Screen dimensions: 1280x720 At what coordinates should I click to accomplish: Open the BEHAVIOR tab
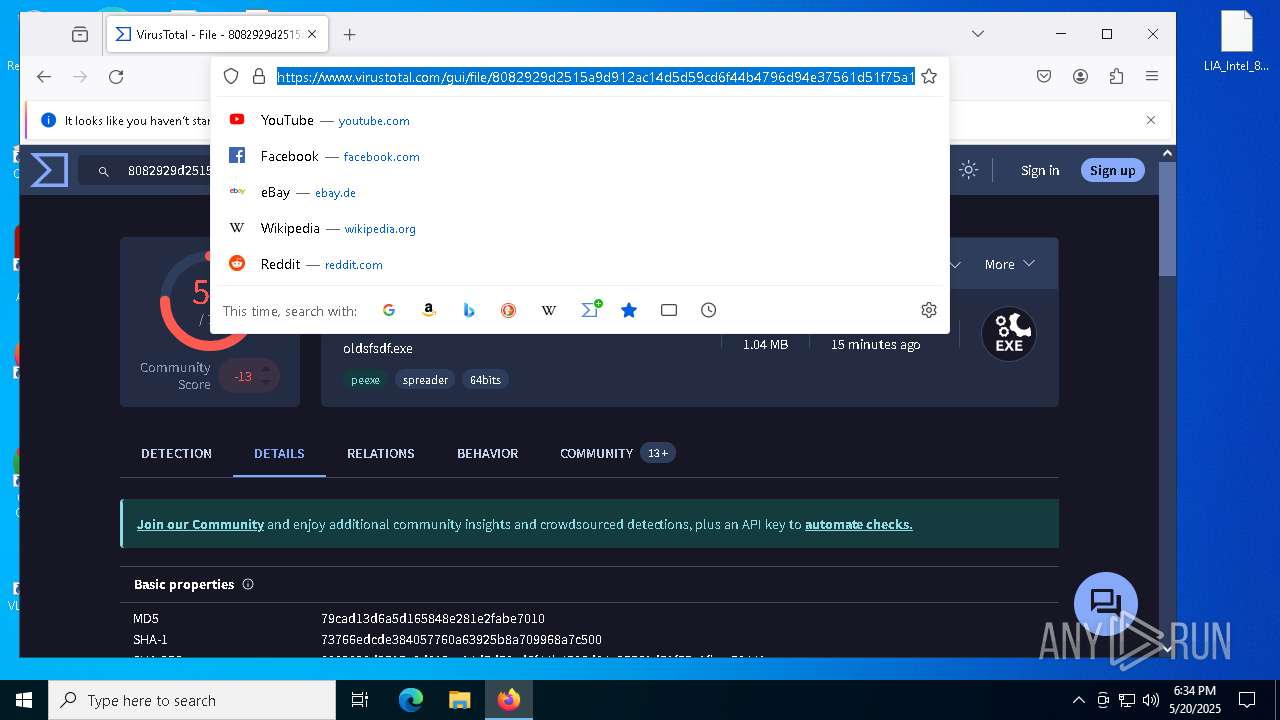487,453
